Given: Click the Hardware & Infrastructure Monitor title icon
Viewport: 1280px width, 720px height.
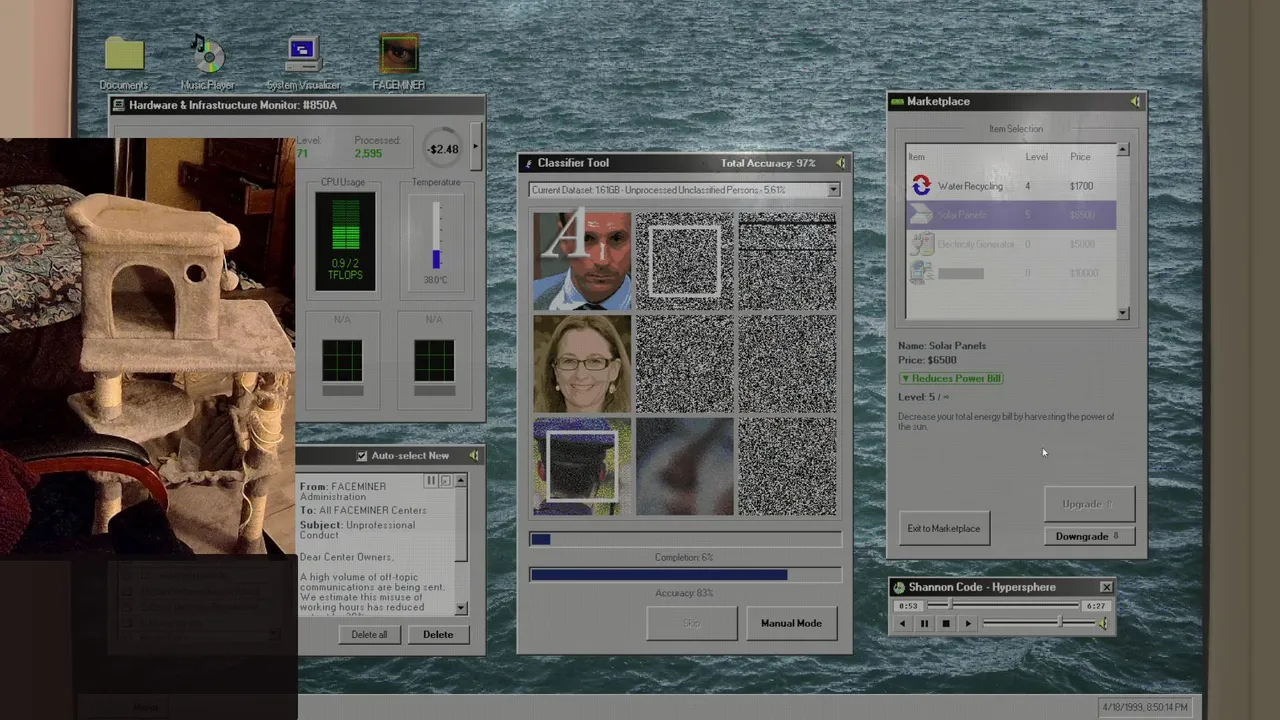Looking at the screenshot, I should coord(119,105).
